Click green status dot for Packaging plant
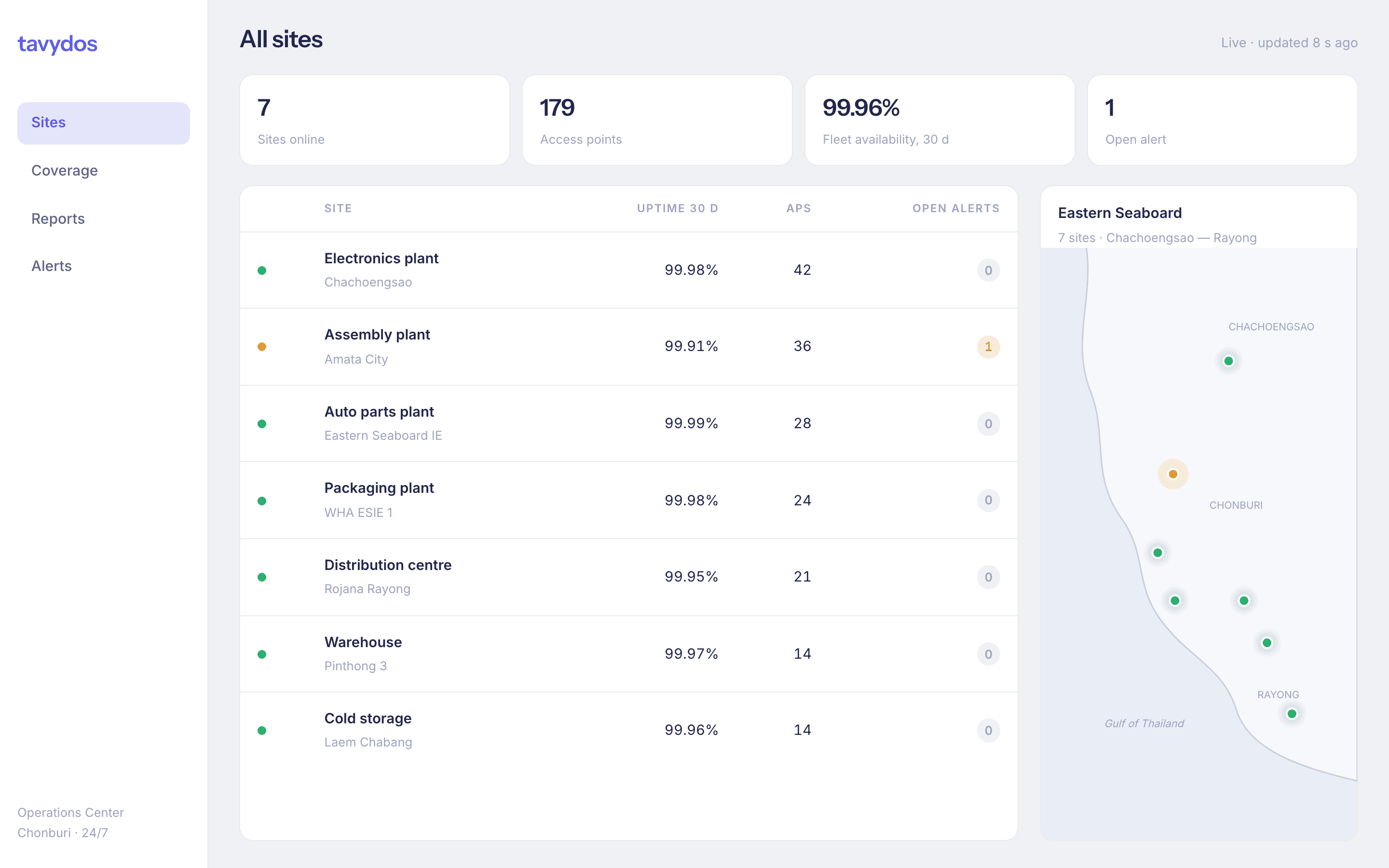1389x868 pixels. click(x=262, y=501)
